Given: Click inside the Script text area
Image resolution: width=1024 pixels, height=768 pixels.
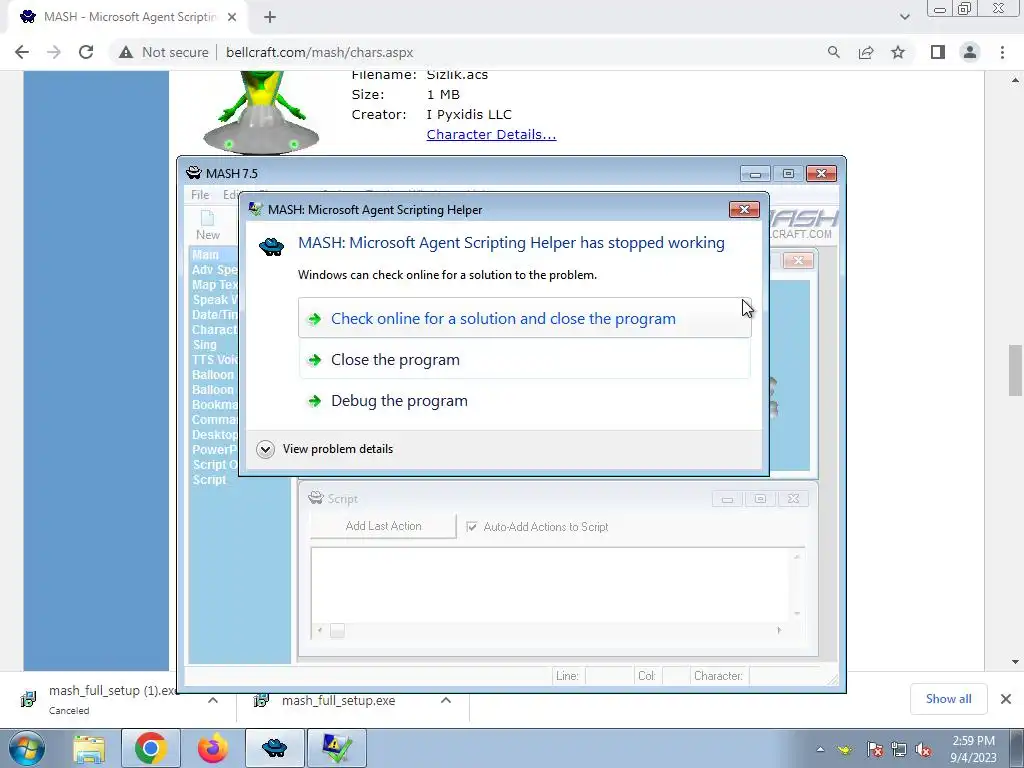Looking at the screenshot, I should (x=552, y=584).
